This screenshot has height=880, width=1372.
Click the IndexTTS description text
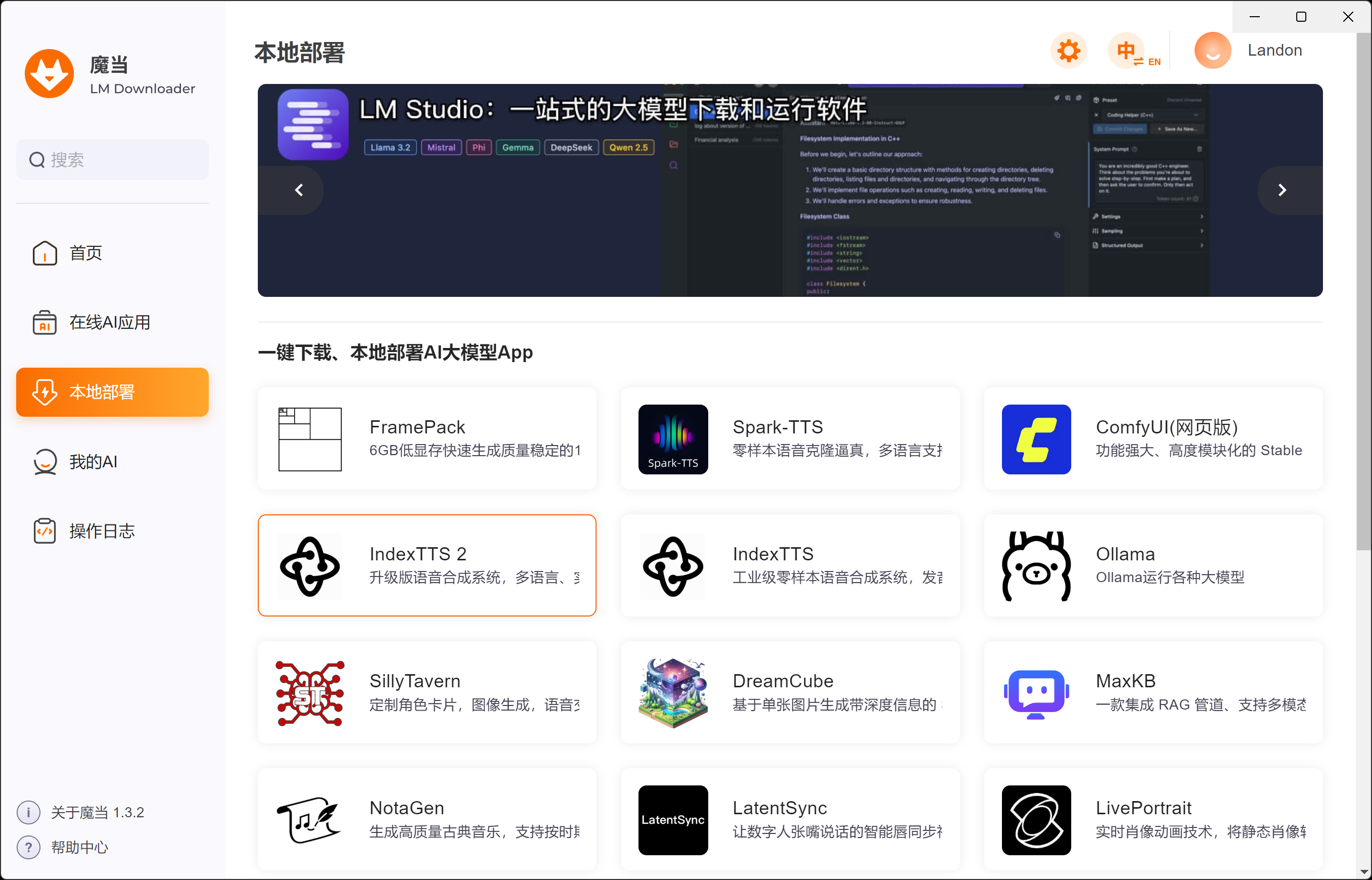tap(837, 578)
